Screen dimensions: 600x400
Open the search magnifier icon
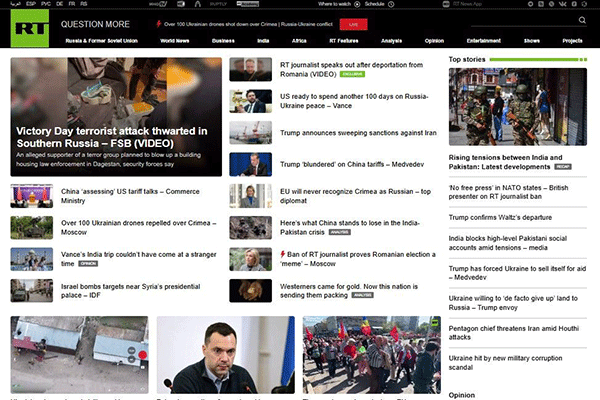(582, 20)
